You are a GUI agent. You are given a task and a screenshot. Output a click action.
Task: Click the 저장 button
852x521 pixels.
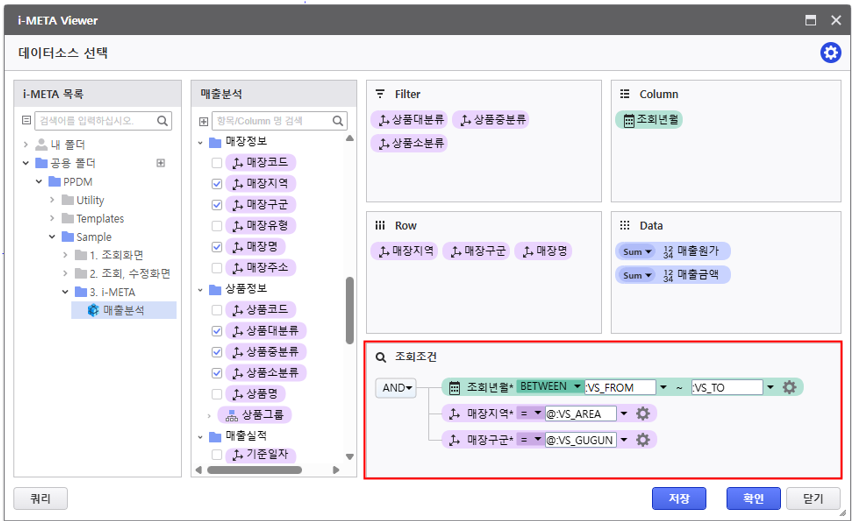[679, 498]
